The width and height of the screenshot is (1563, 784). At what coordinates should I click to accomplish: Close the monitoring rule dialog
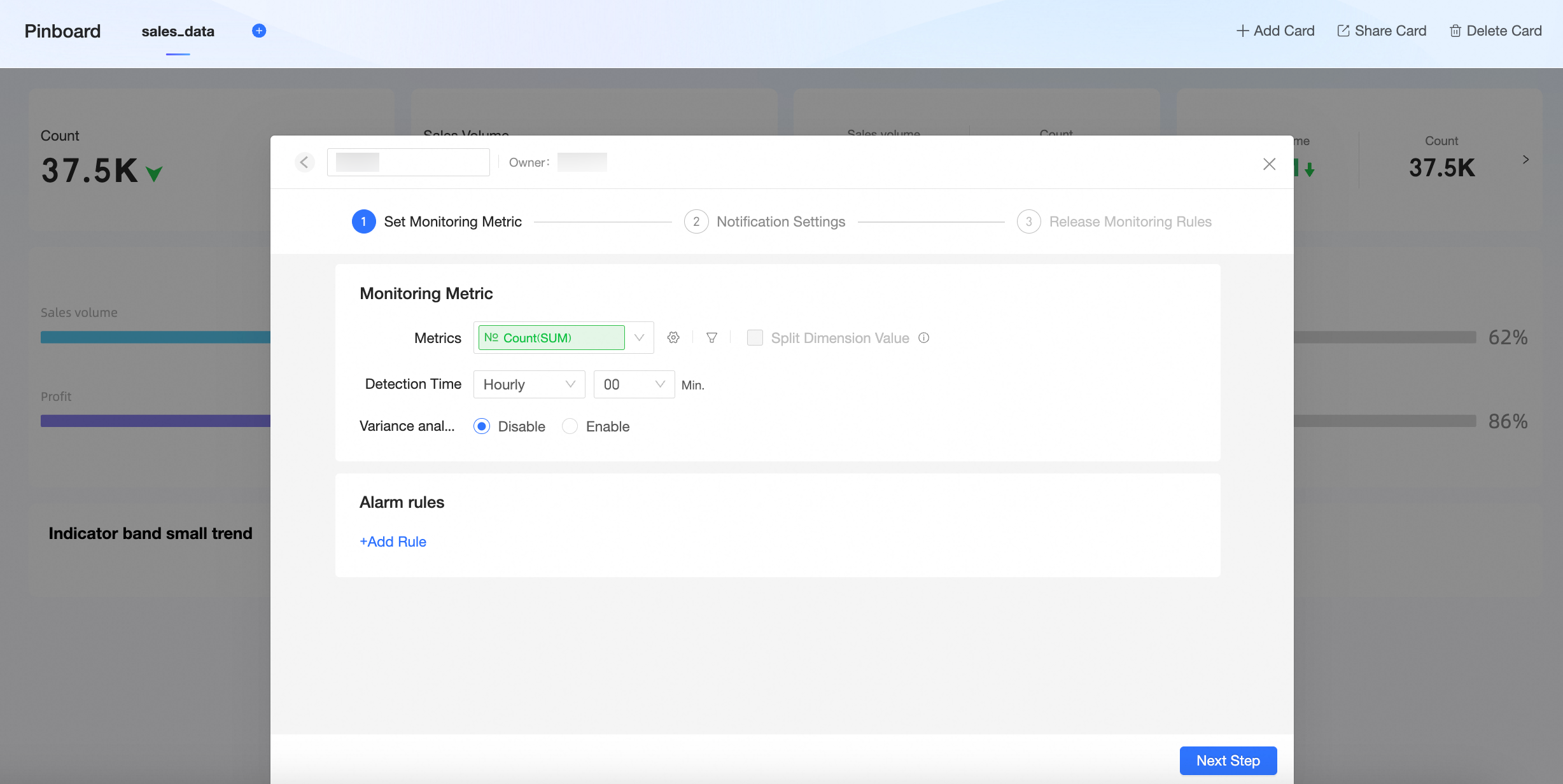click(x=1269, y=164)
